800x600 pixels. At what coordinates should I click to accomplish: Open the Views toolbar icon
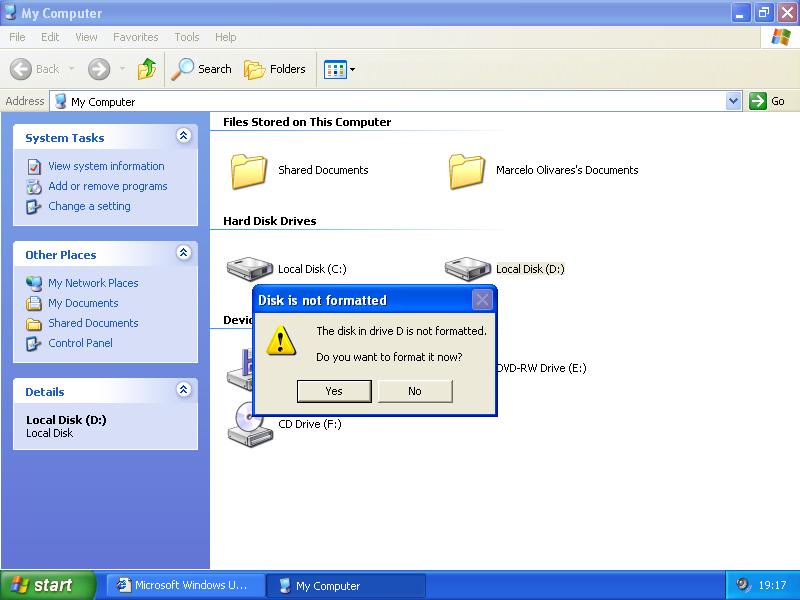(x=335, y=69)
